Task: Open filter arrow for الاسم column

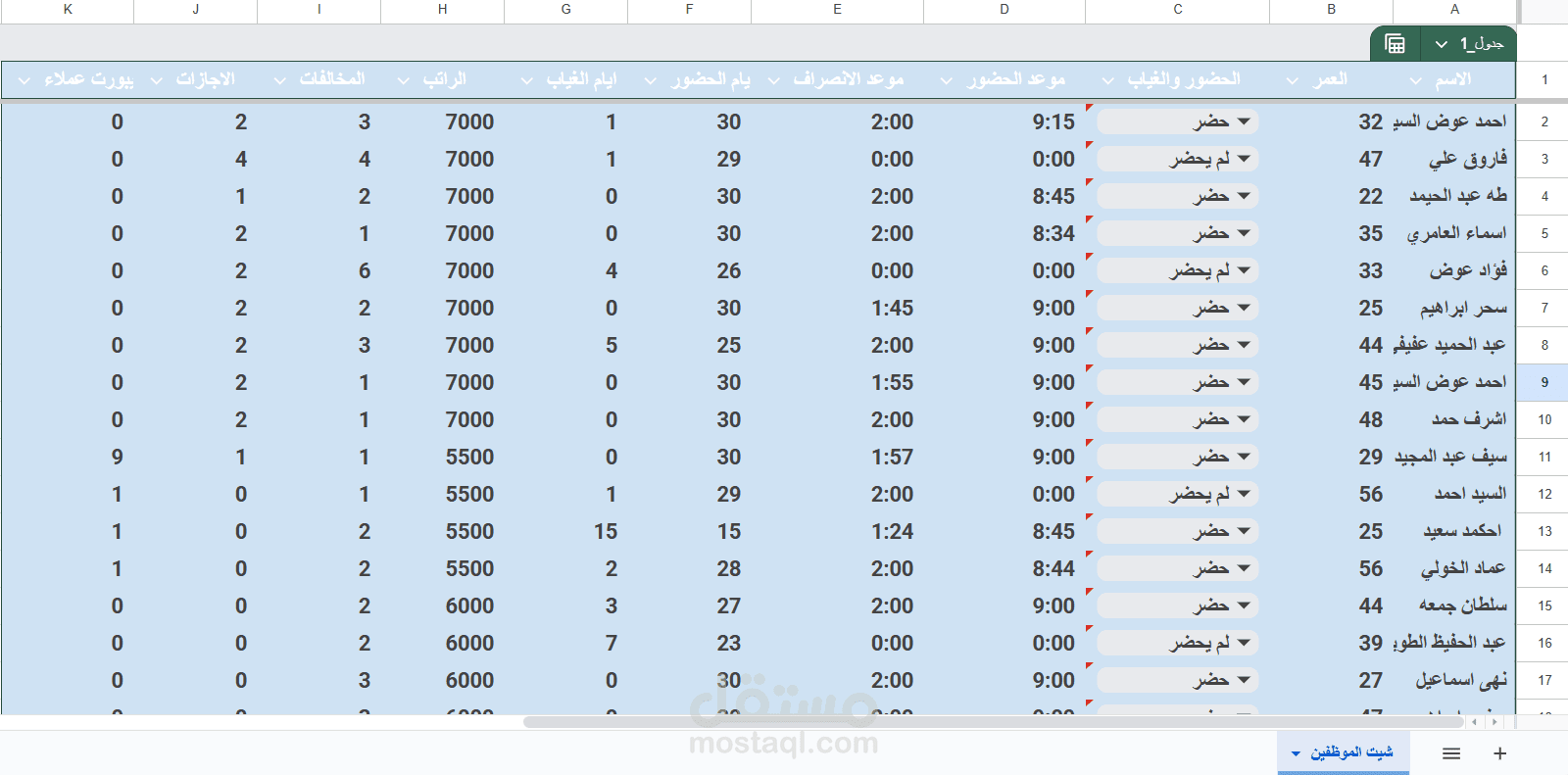Action: [1415, 80]
